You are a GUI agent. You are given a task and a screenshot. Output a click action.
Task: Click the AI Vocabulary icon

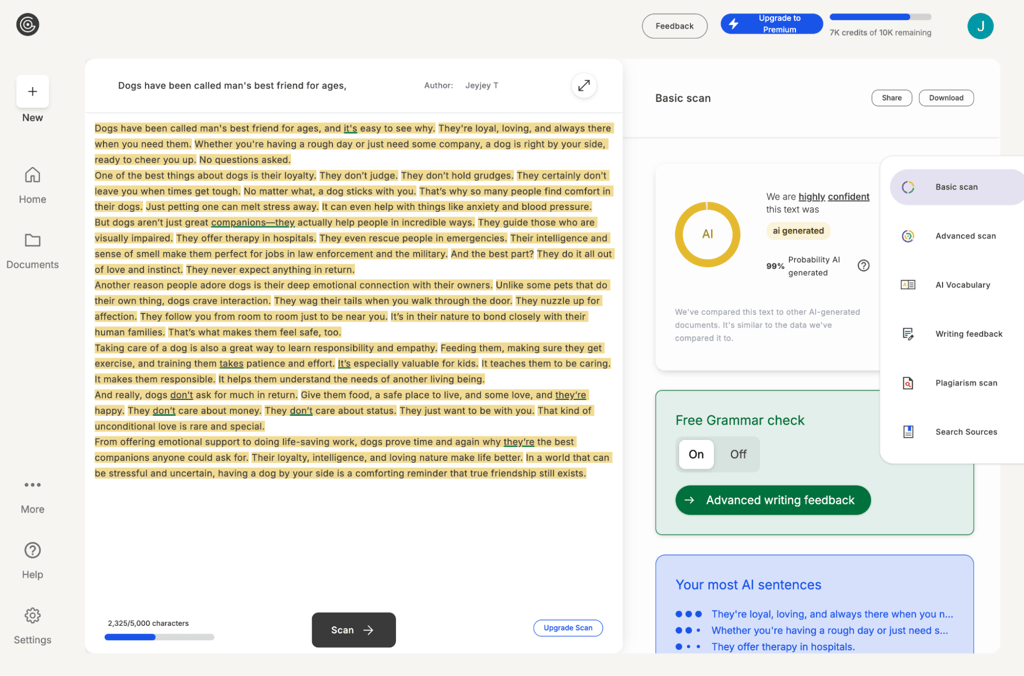point(908,285)
